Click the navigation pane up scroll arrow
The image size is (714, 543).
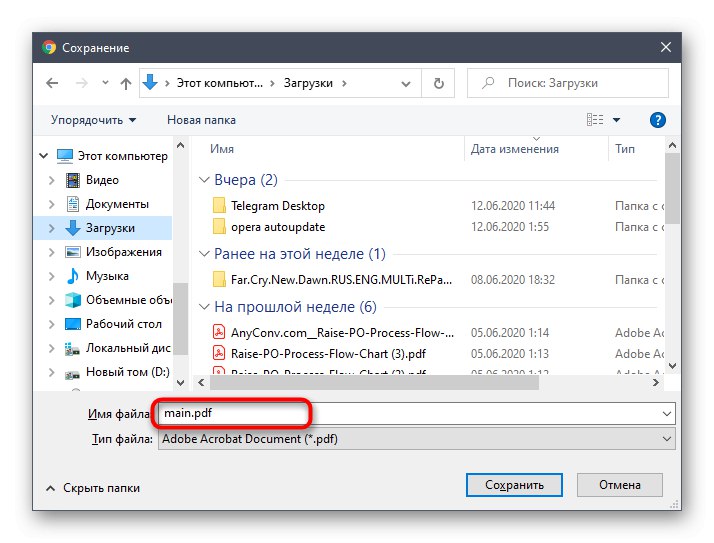[x=180, y=146]
